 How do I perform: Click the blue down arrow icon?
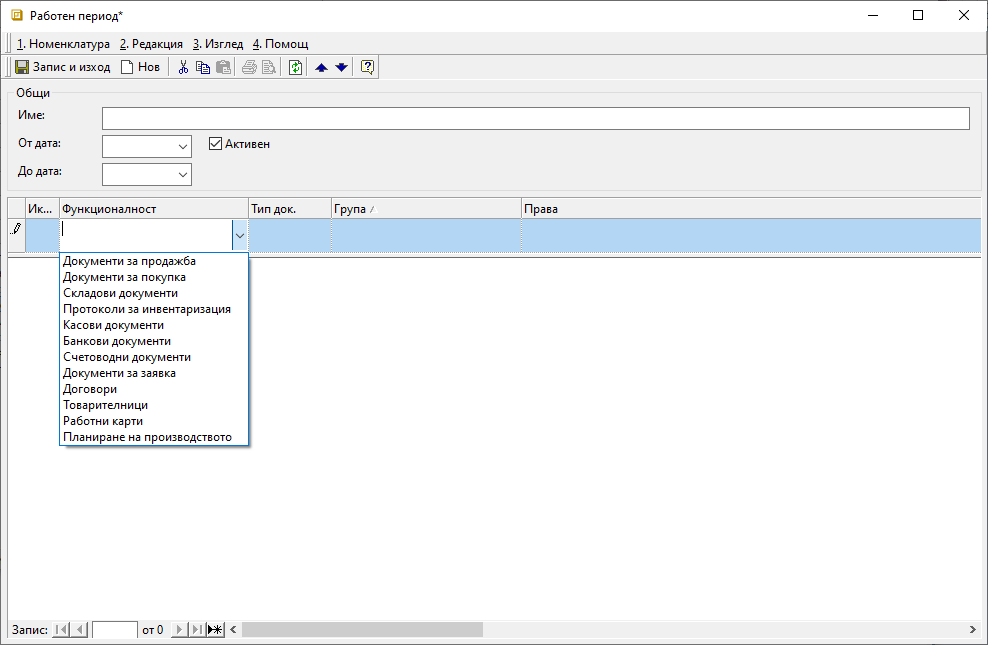(341, 68)
